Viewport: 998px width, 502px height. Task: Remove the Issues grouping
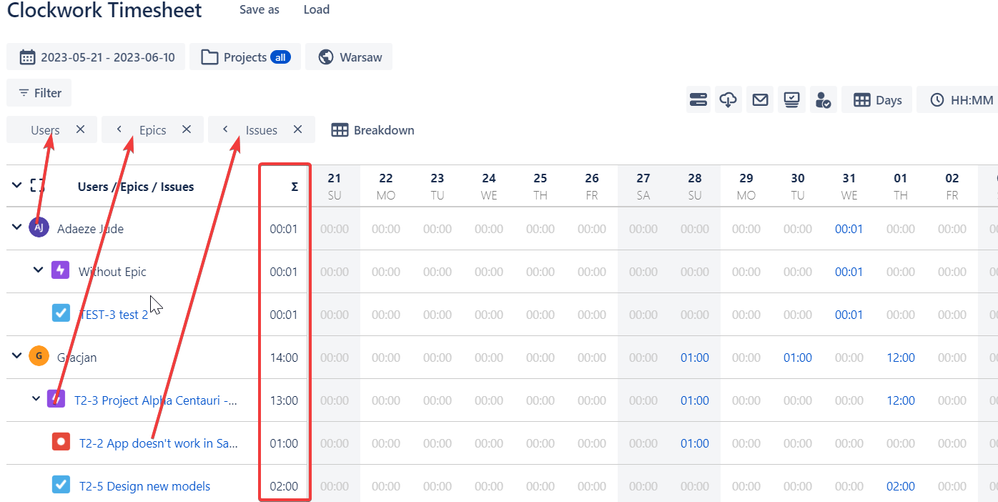coord(297,129)
